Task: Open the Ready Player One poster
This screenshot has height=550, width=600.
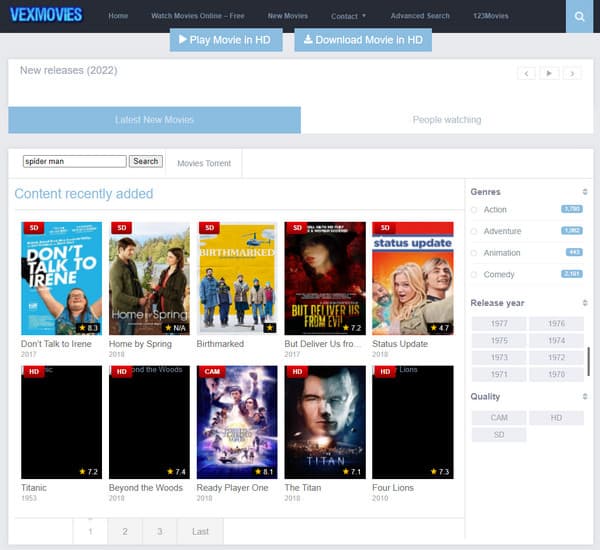Action: point(237,422)
